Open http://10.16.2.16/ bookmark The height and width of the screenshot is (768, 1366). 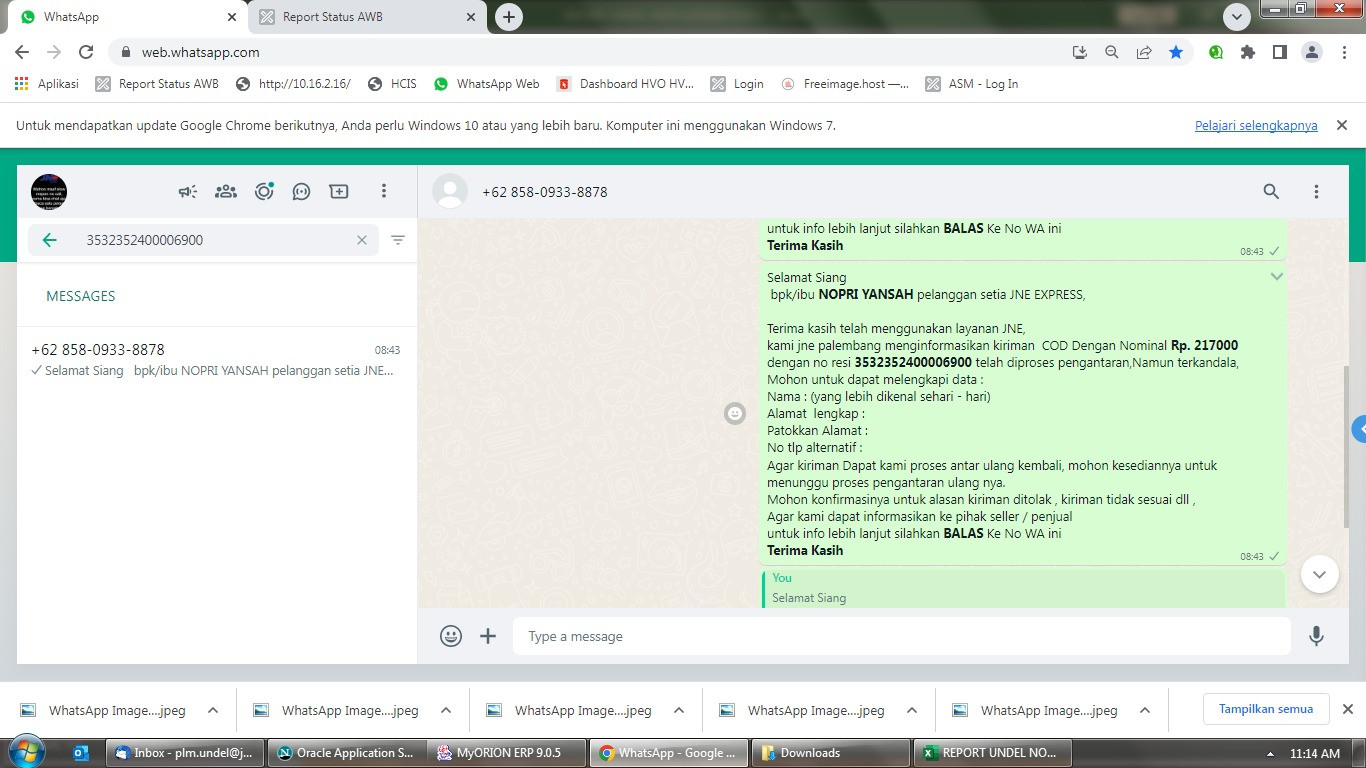pos(293,84)
